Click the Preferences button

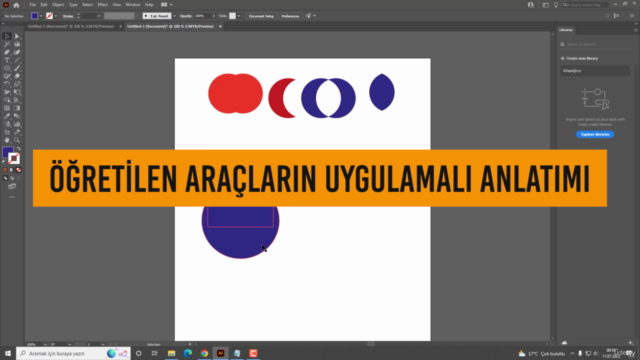290,16
